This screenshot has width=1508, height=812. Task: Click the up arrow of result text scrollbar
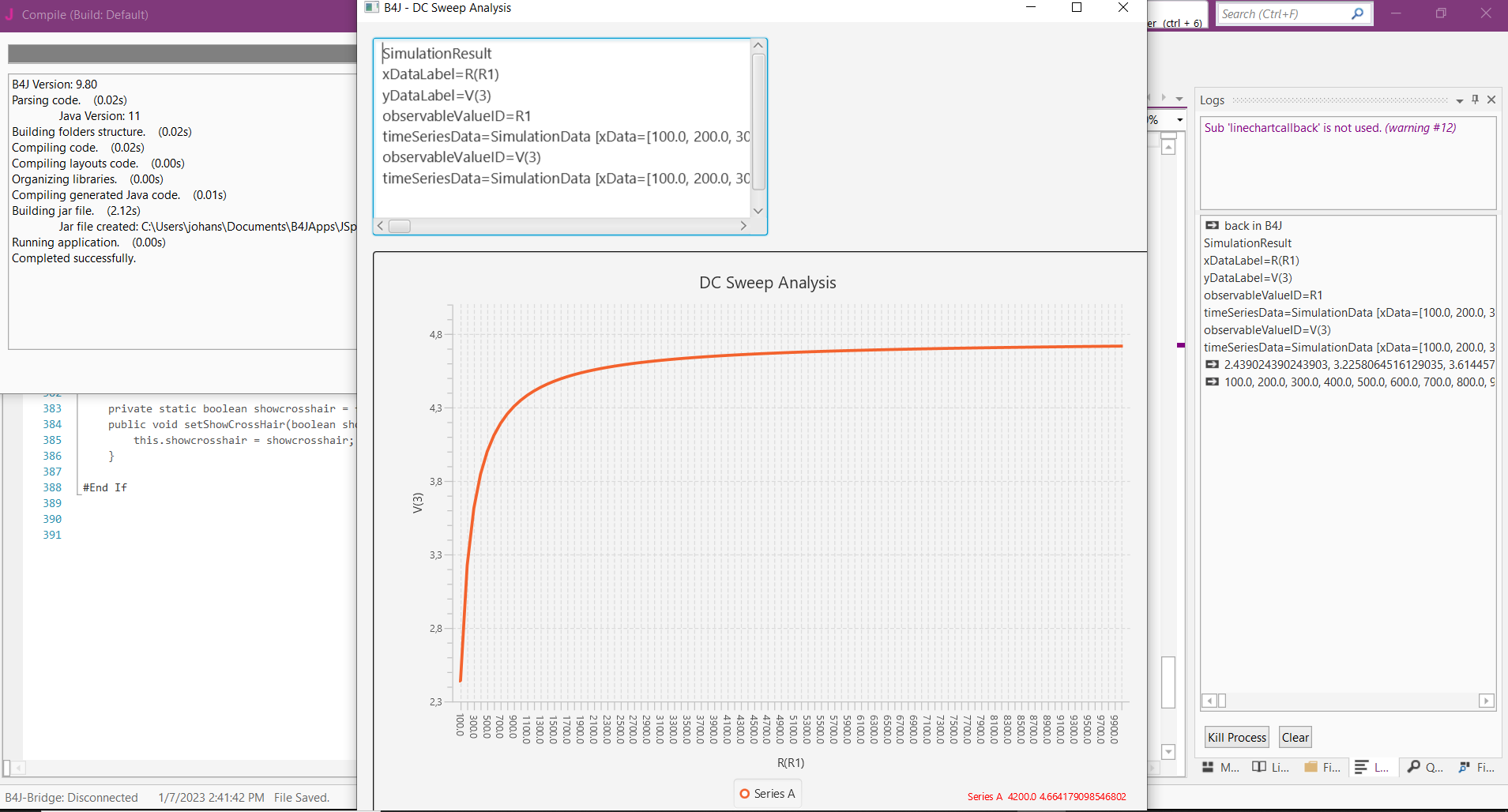pos(758,46)
